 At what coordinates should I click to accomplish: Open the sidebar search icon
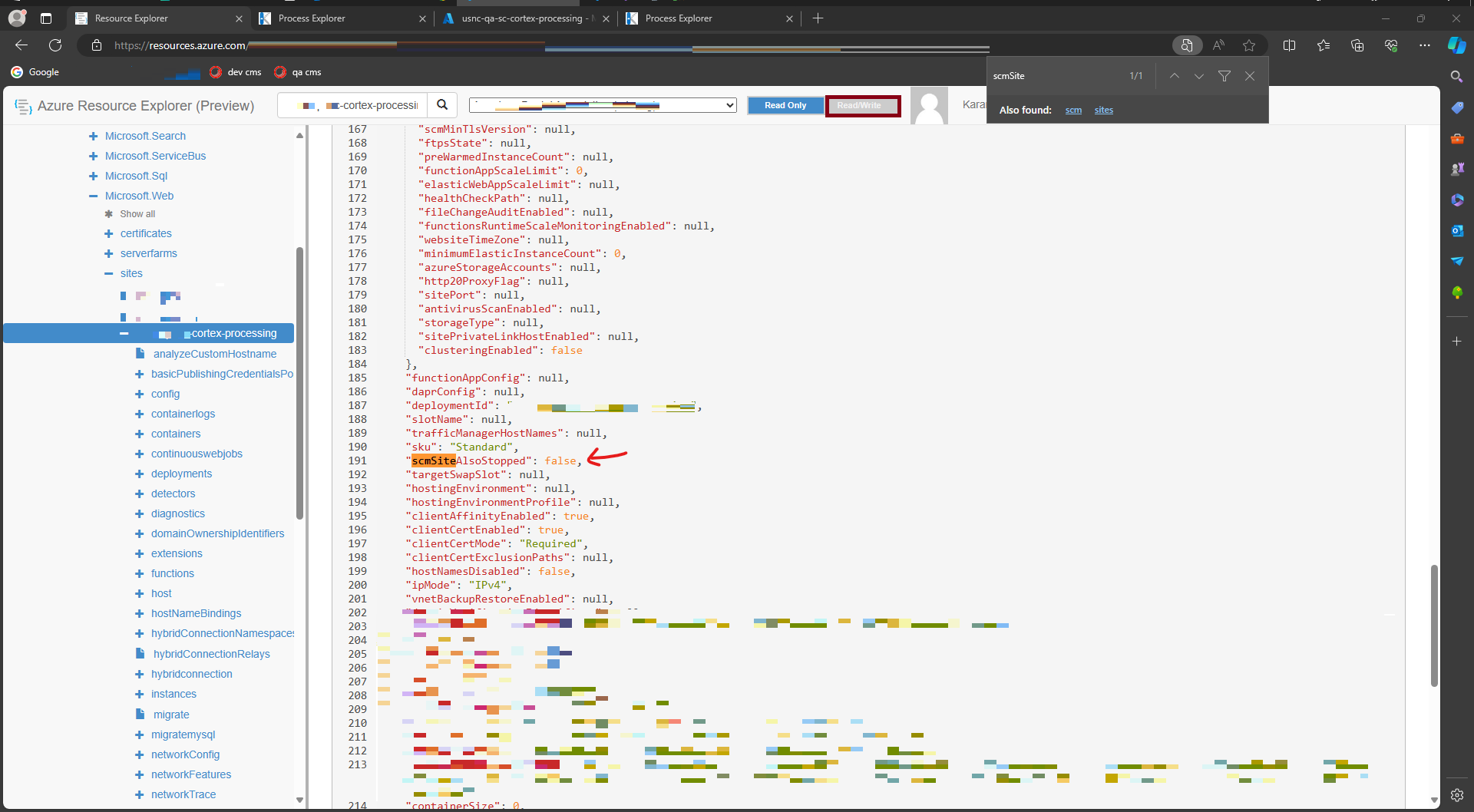(x=1456, y=77)
